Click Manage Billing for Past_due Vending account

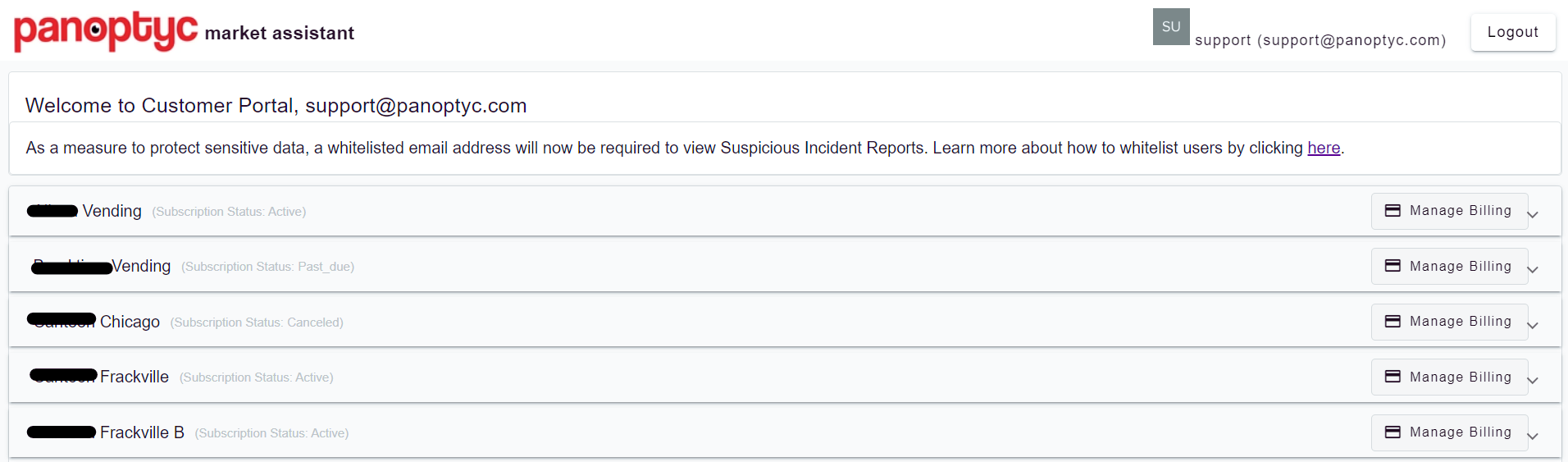[x=1449, y=266]
